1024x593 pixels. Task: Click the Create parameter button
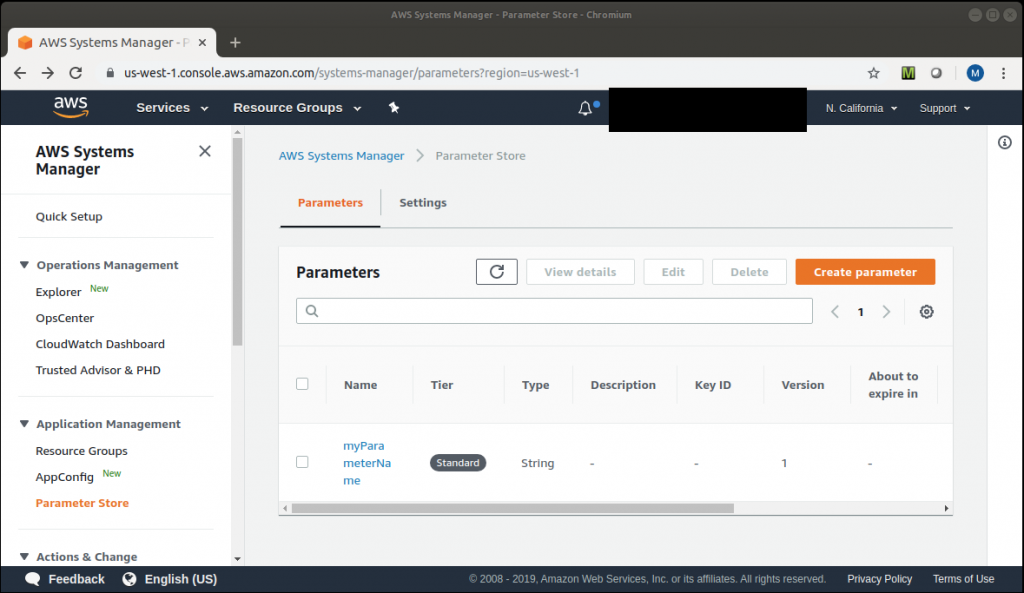[864, 272]
